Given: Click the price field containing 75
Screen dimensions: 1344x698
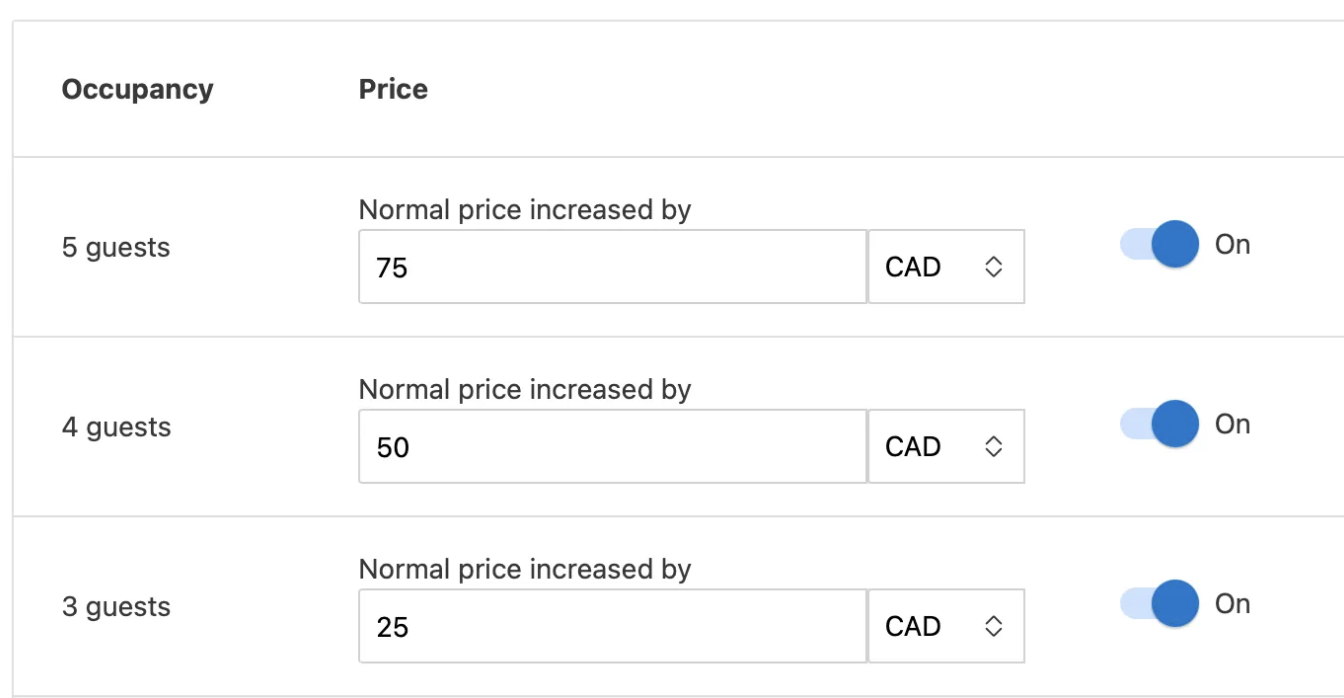Looking at the screenshot, I should pos(612,267).
